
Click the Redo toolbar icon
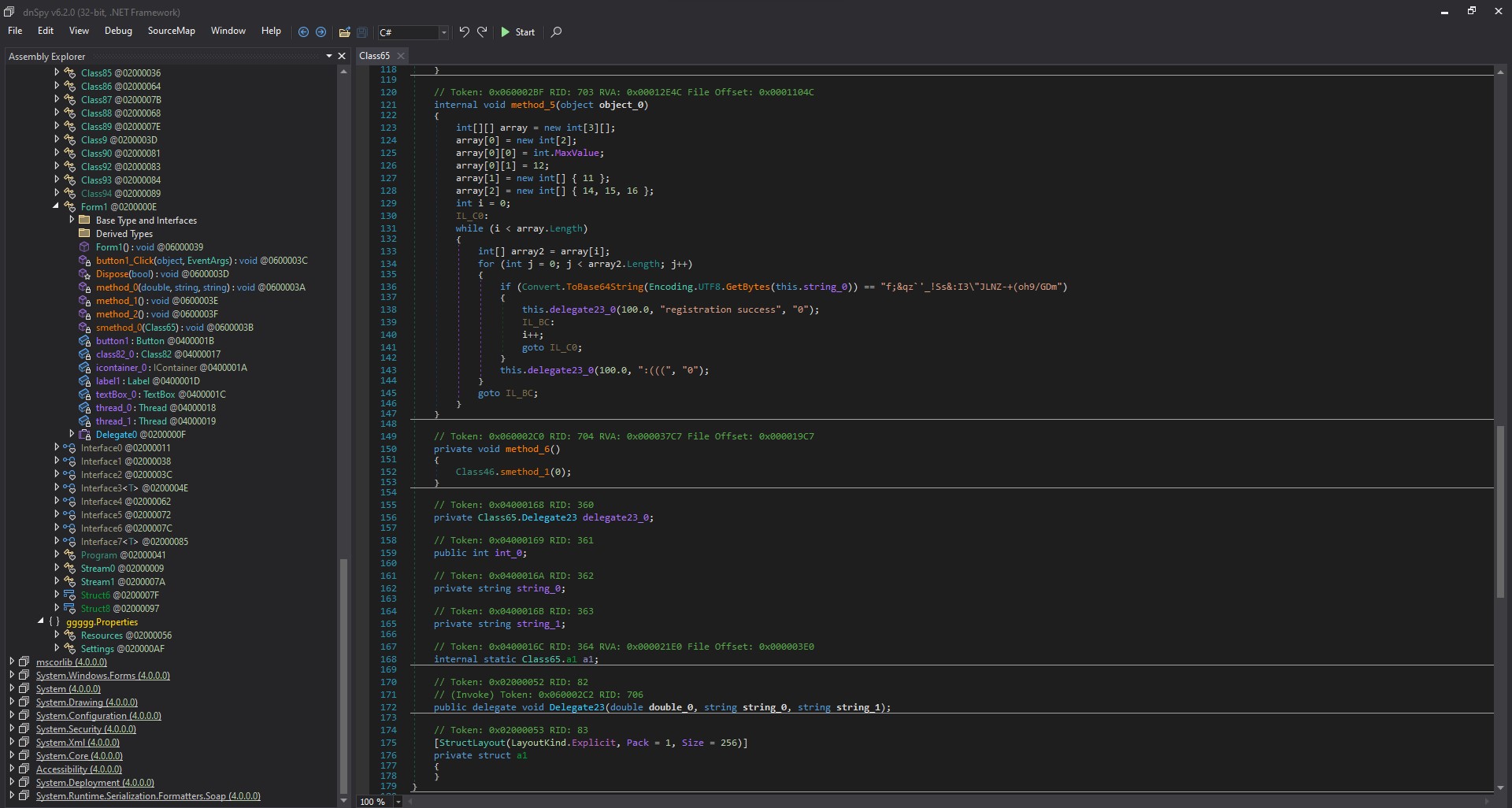[482, 32]
